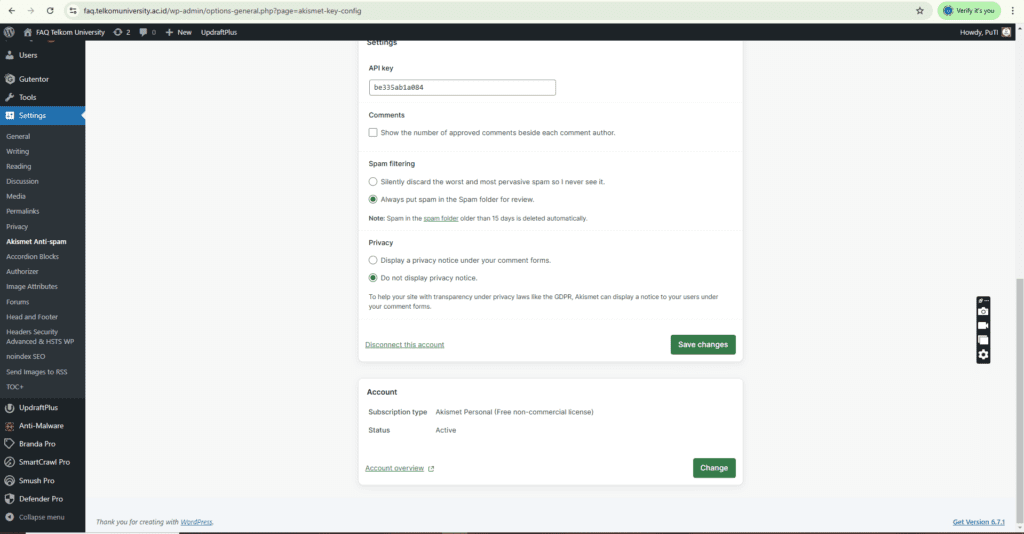Click the user avatar beside Howdy, PuTI
This screenshot has width=1024, height=534.
point(1006,32)
